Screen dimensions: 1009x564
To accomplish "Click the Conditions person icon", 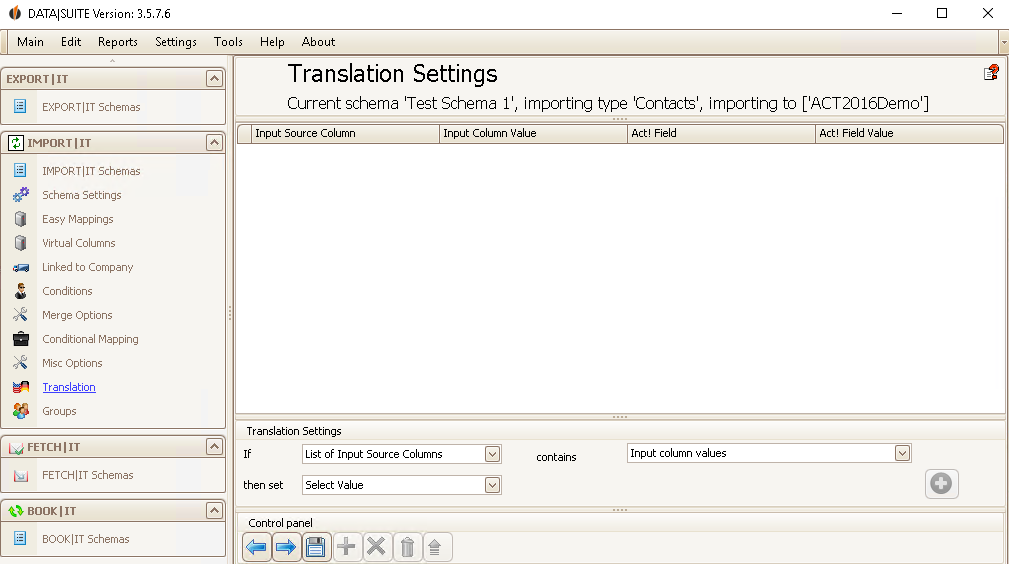I will 21,291.
